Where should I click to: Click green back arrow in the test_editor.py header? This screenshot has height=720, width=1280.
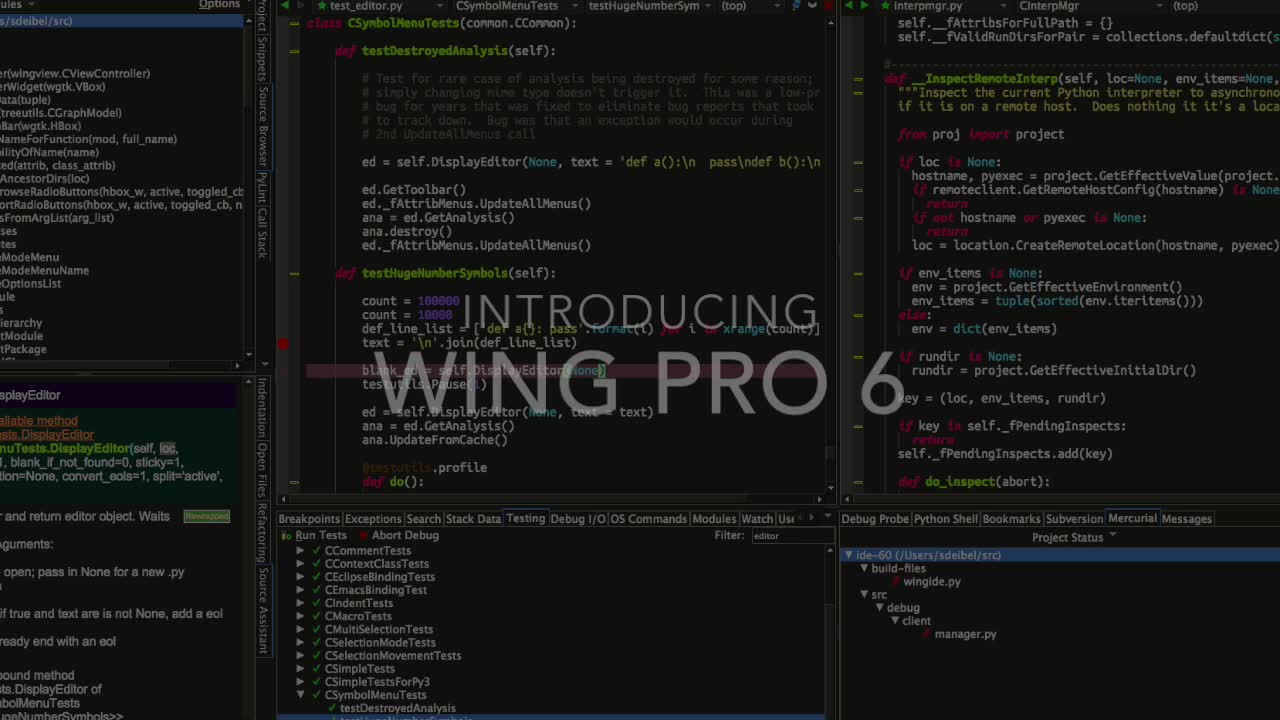click(286, 6)
